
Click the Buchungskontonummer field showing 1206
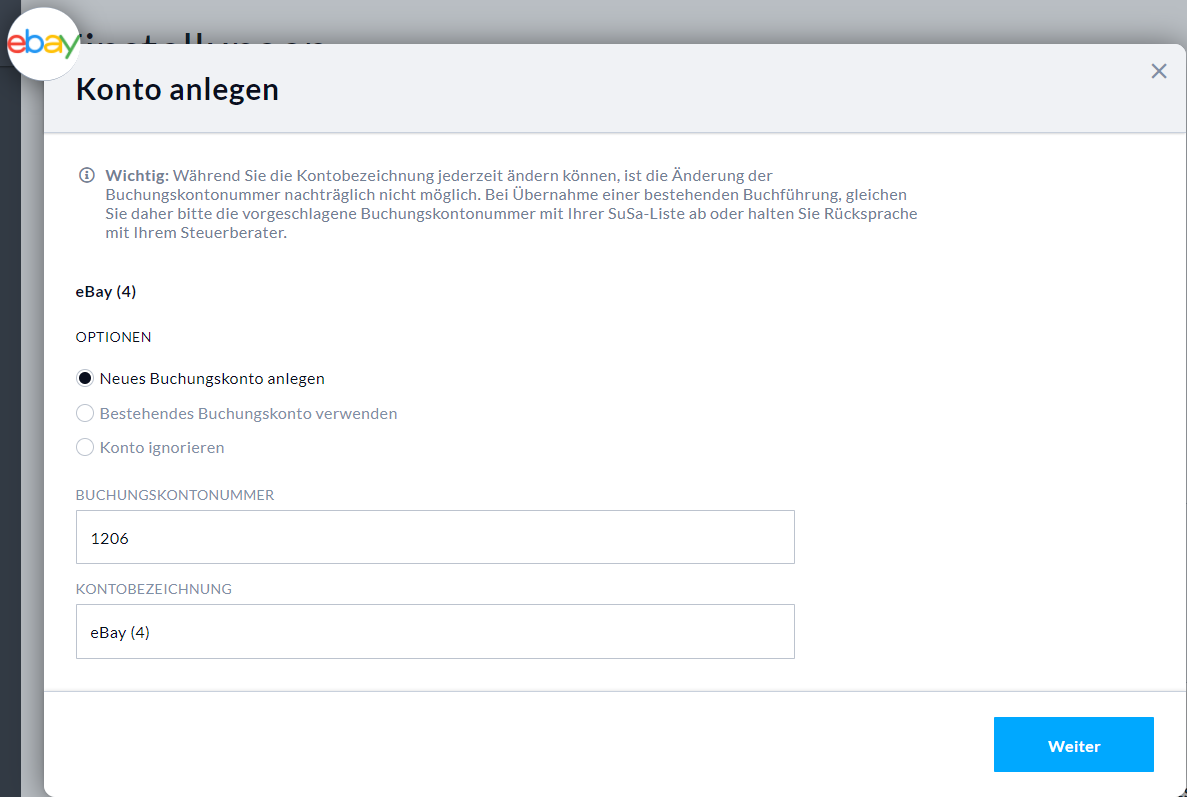pyautogui.click(x=435, y=537)
